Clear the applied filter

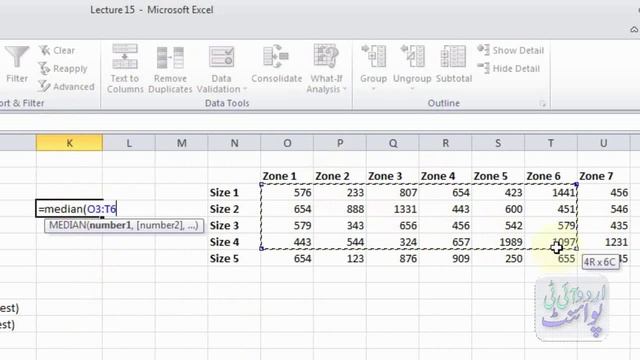(57, 51)
